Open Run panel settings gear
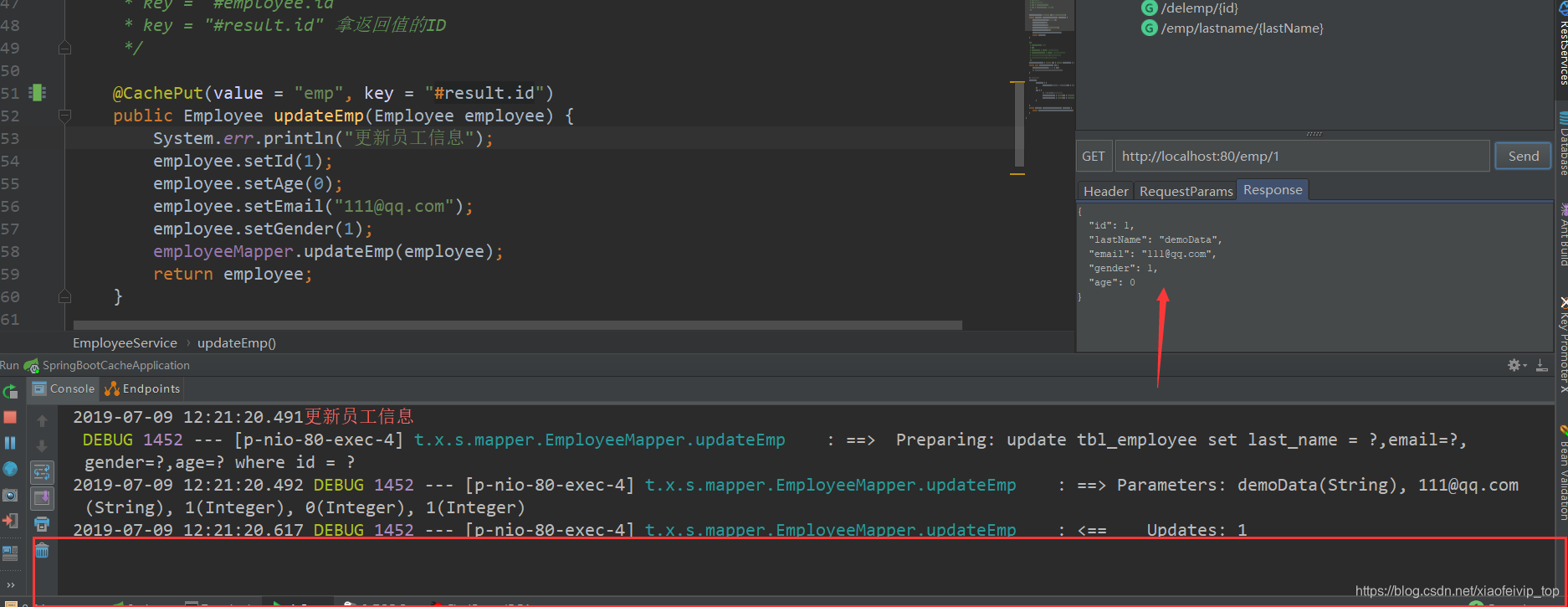 1515,365
